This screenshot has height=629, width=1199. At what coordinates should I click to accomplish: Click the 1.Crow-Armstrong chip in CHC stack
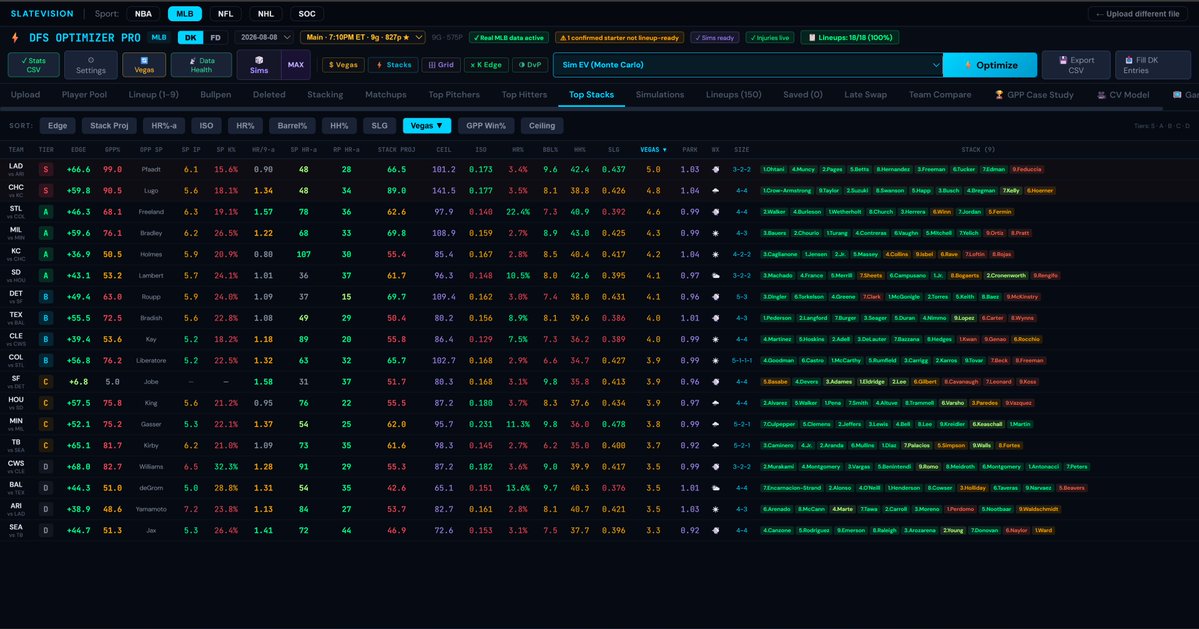coord(788,190)
